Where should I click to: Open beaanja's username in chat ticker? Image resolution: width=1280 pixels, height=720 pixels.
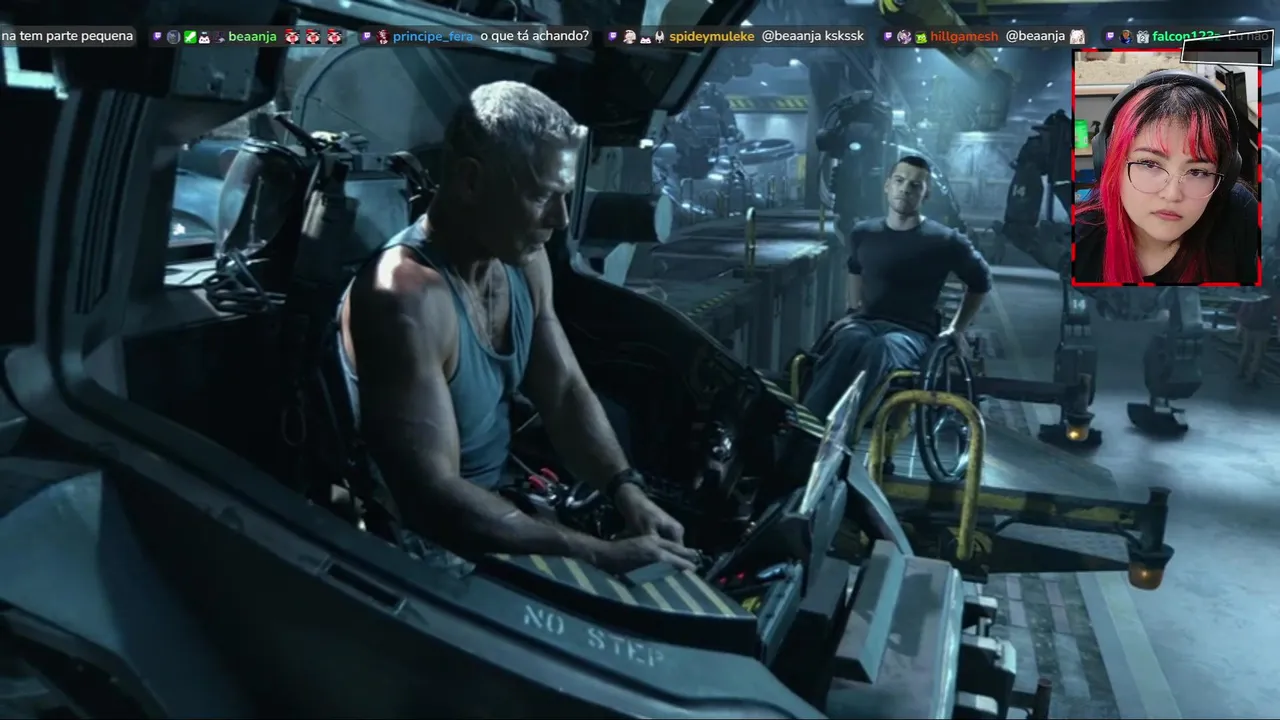coord(252,37)
